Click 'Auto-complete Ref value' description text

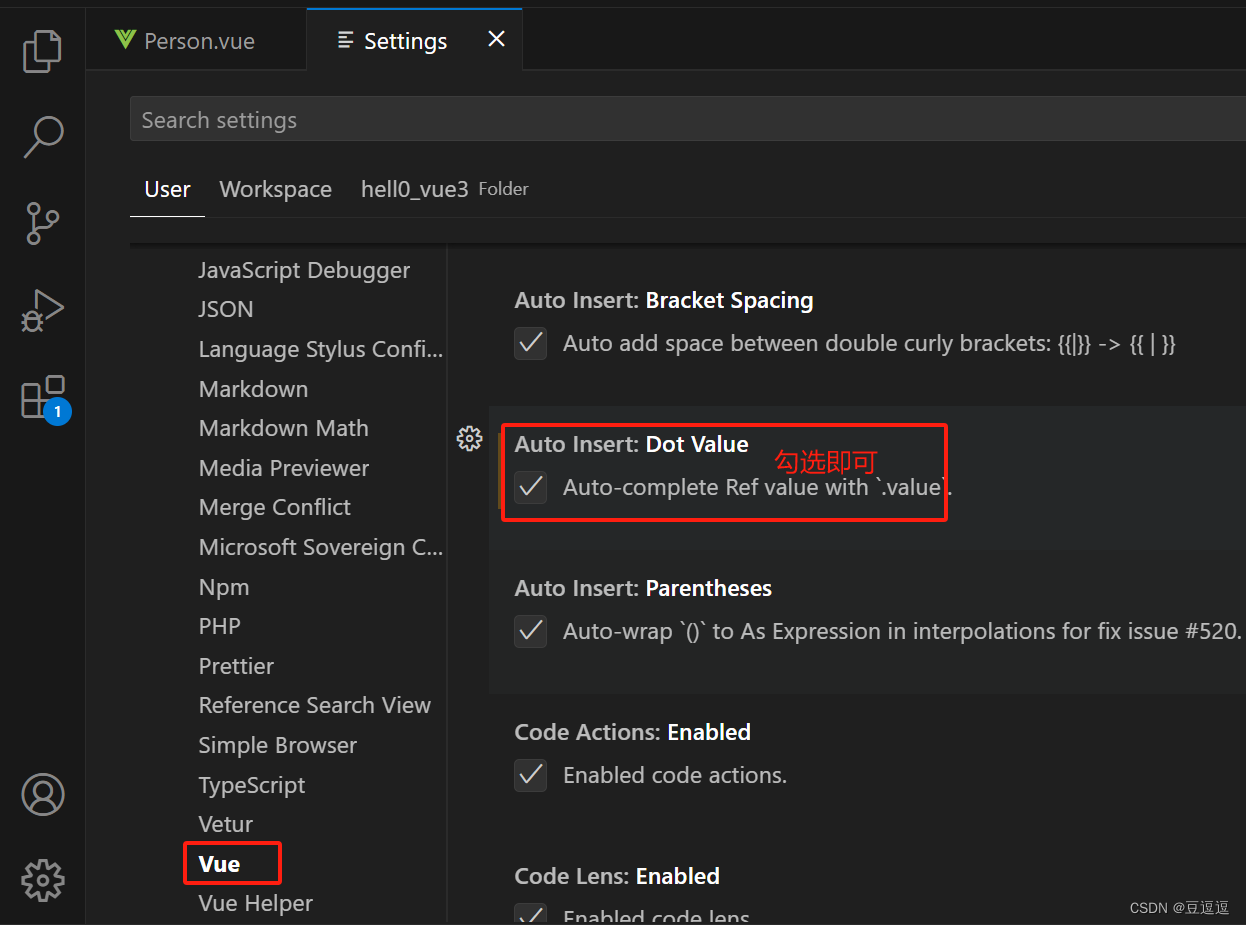(758, 487)
